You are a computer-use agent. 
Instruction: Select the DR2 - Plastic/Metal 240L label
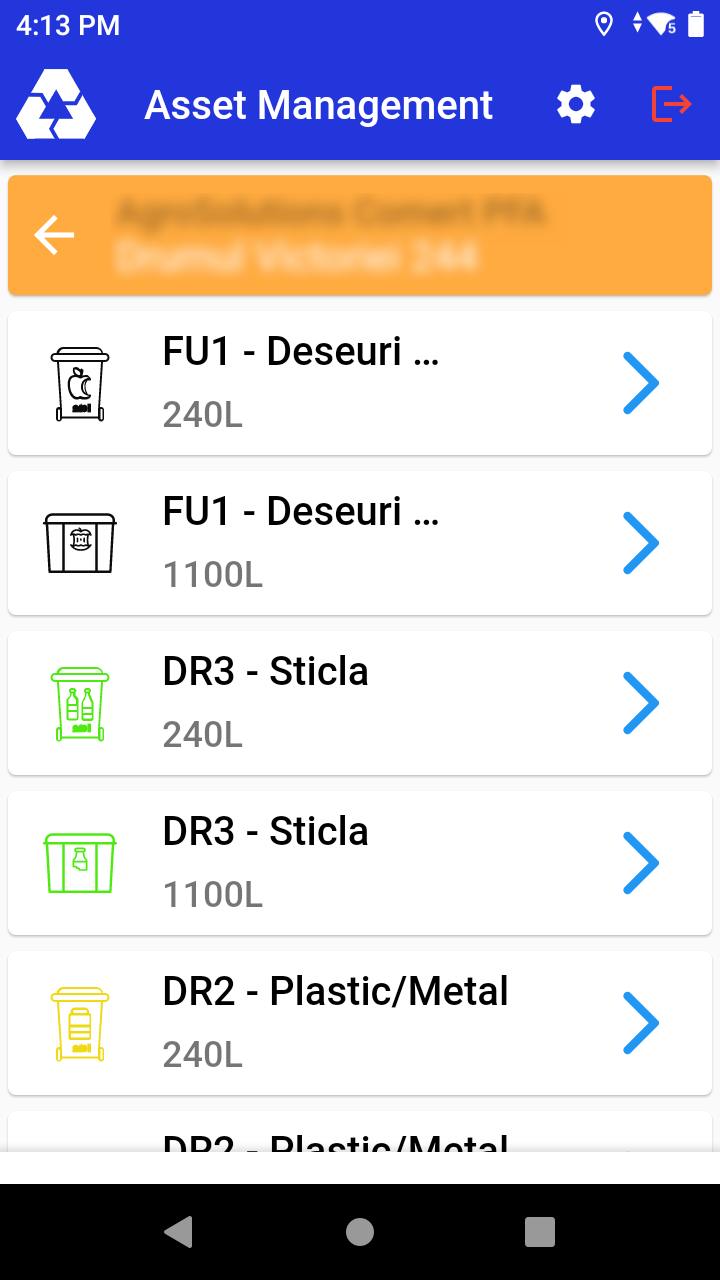tap(335, 992)
